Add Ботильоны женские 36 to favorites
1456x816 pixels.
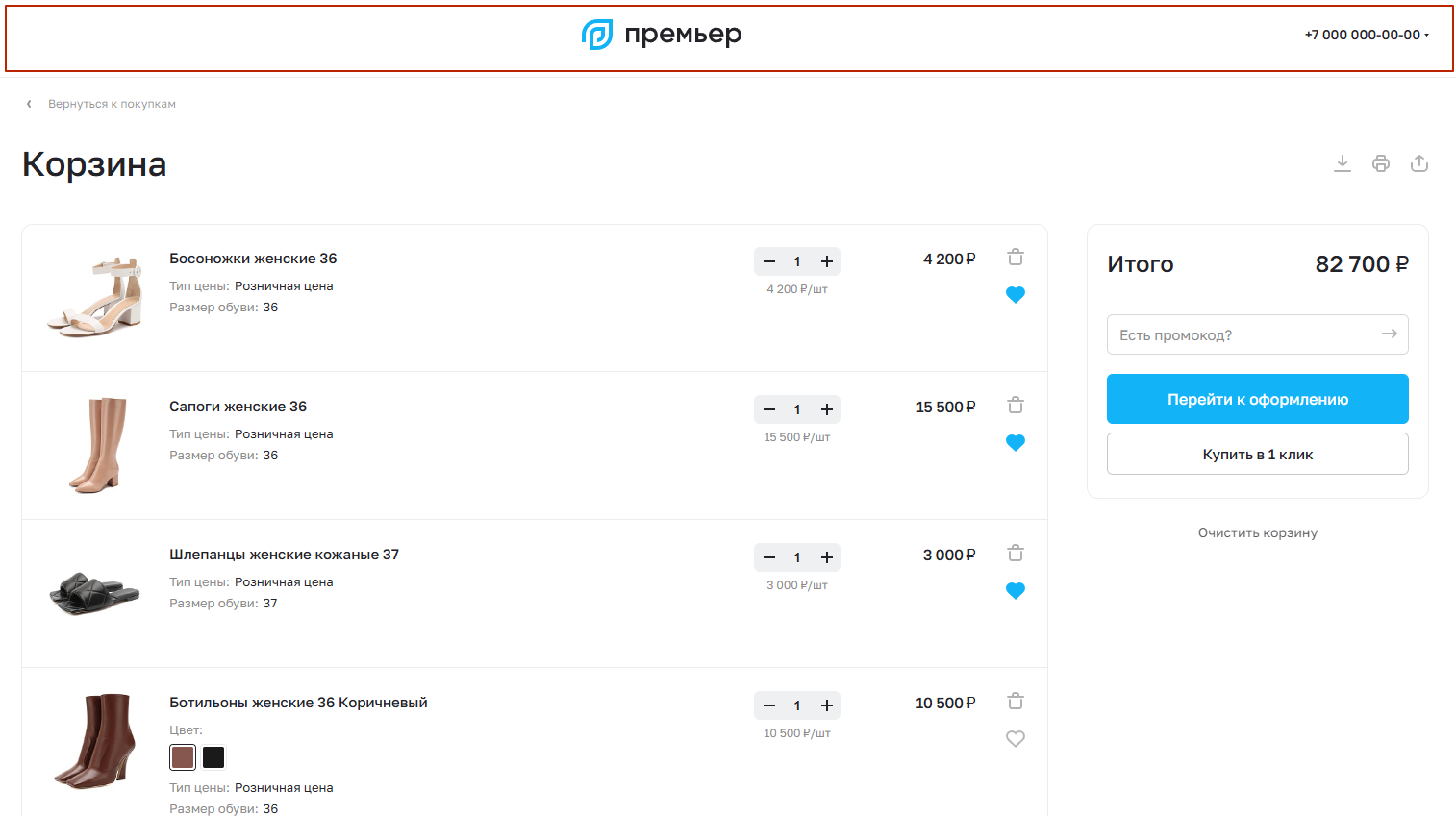[x=1016, y=739]
